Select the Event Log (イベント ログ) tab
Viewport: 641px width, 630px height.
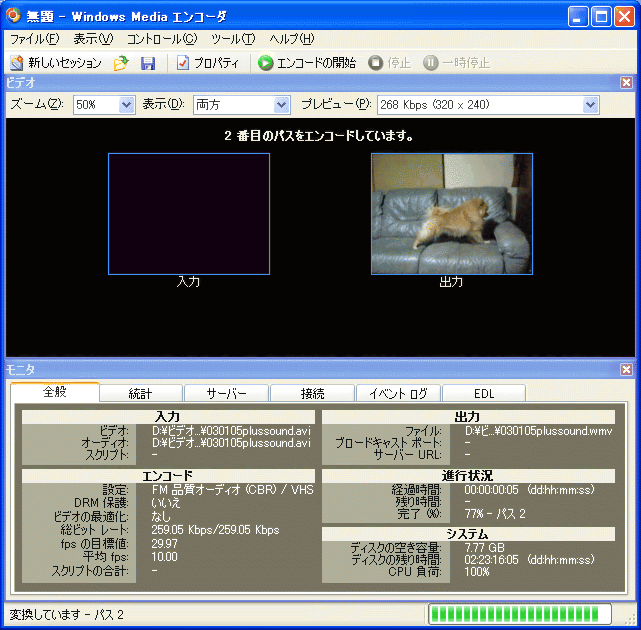[397, 393]
